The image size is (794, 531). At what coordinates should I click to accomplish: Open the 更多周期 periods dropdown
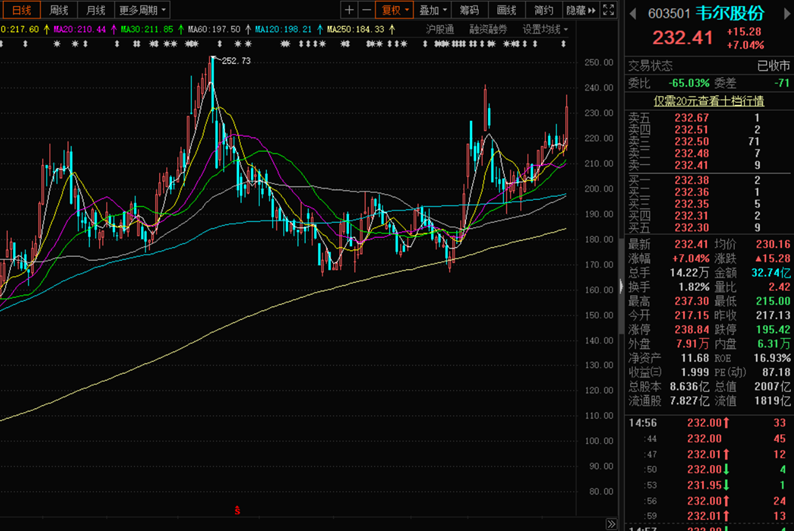pyautogui.click(x=142, y=10)
